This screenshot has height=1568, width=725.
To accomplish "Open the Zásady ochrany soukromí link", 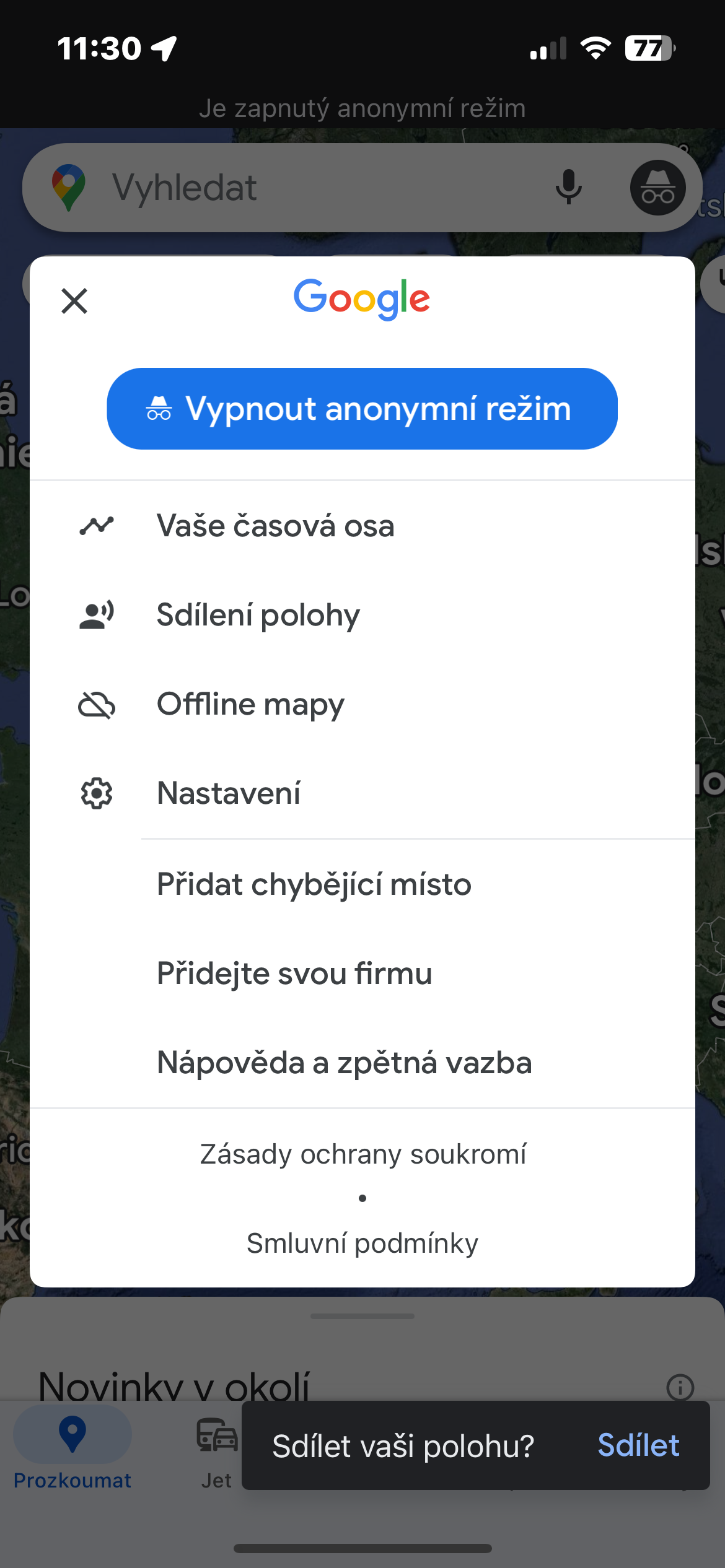I will click(362, 1154).
